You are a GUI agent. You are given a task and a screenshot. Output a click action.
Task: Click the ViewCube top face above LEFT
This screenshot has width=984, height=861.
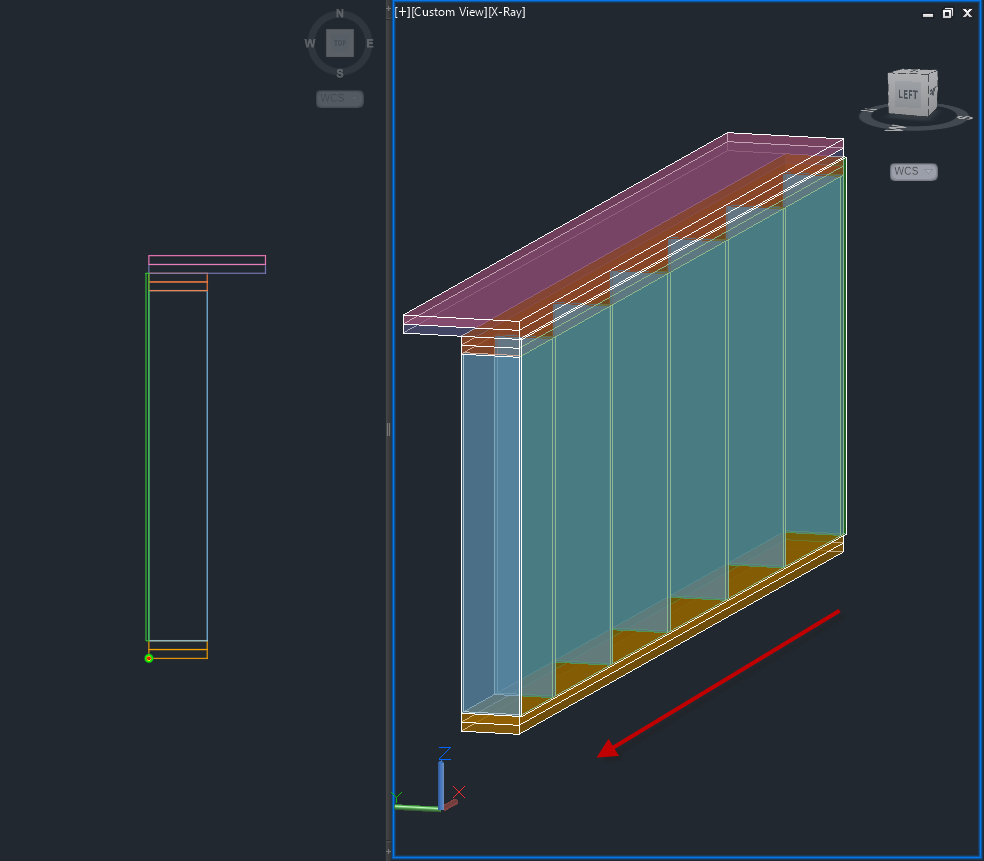point(914,72)
